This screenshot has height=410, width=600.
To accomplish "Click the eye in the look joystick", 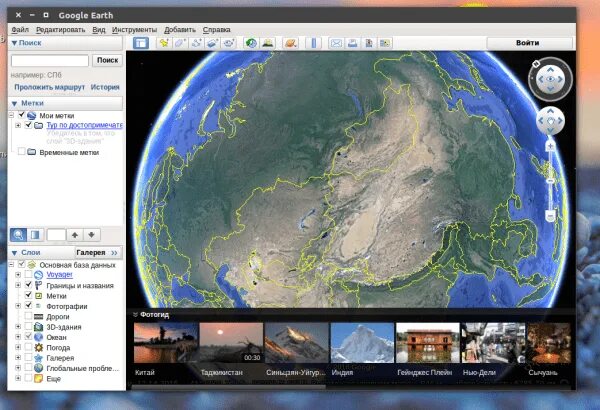I will point(550,79).
